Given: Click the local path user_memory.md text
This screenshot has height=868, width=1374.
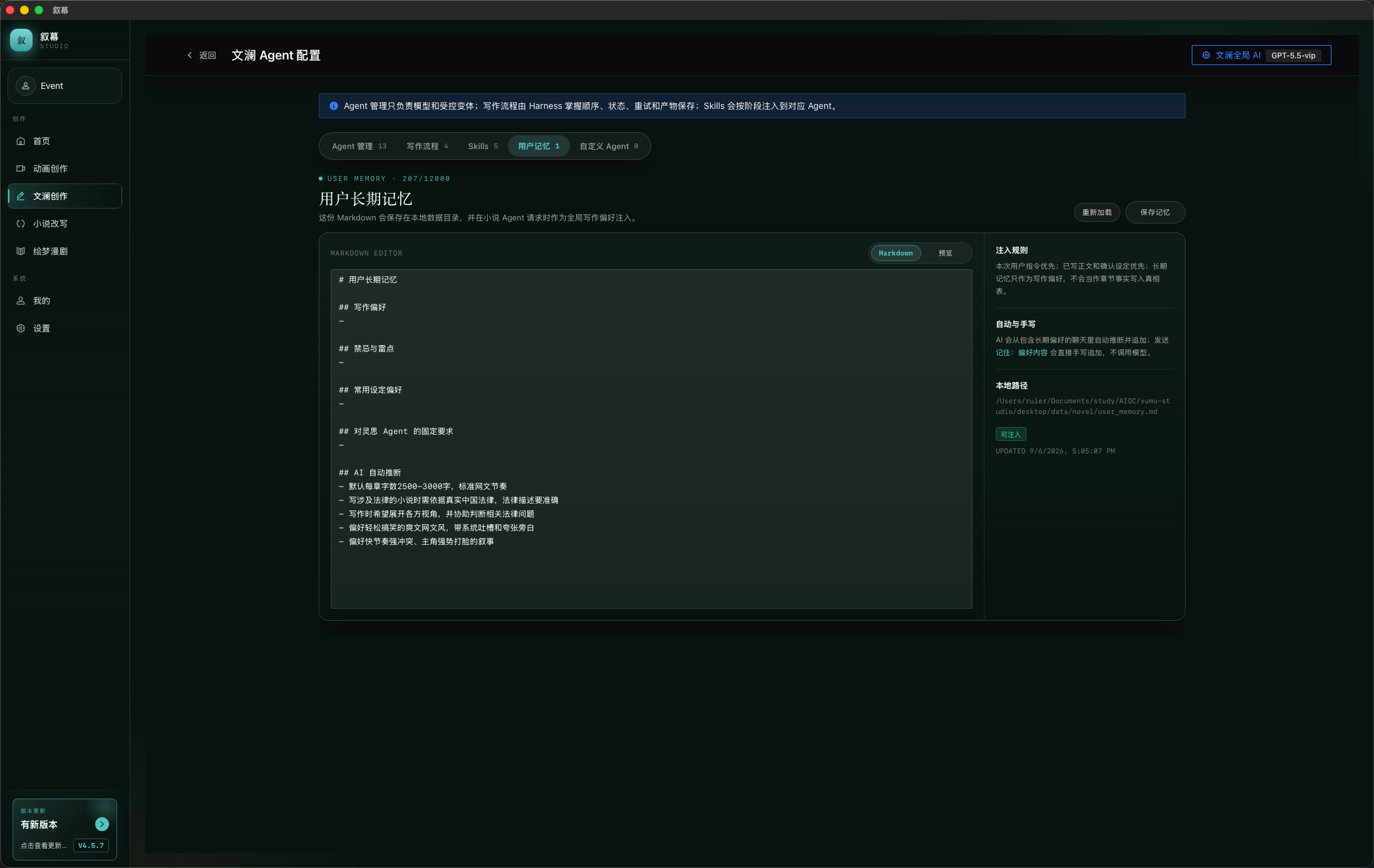Looking at the screenshot, I should (x=1083, y=406).
